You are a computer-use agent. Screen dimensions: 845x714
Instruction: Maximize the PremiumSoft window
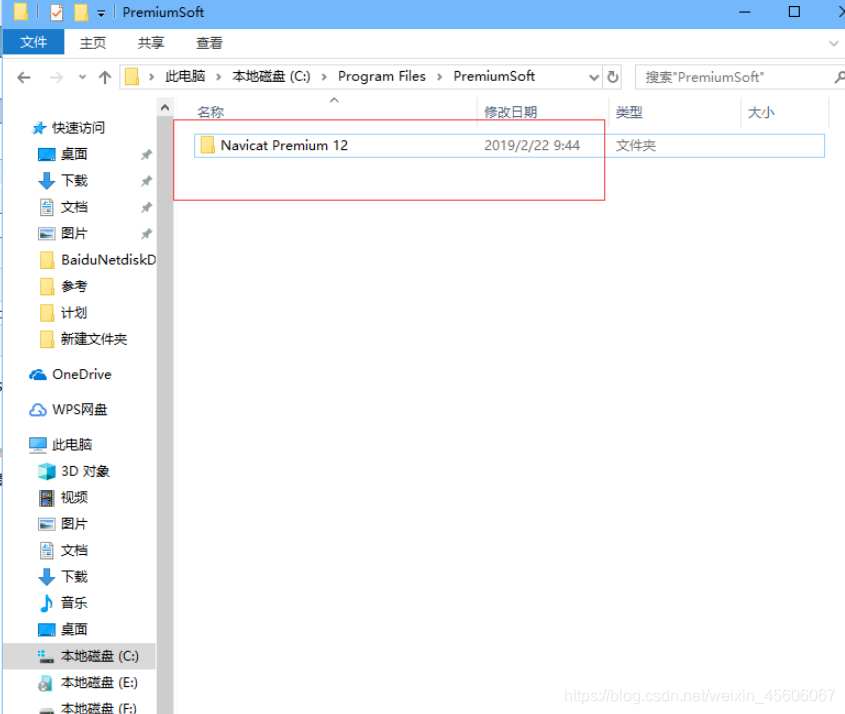pos(794,12)
